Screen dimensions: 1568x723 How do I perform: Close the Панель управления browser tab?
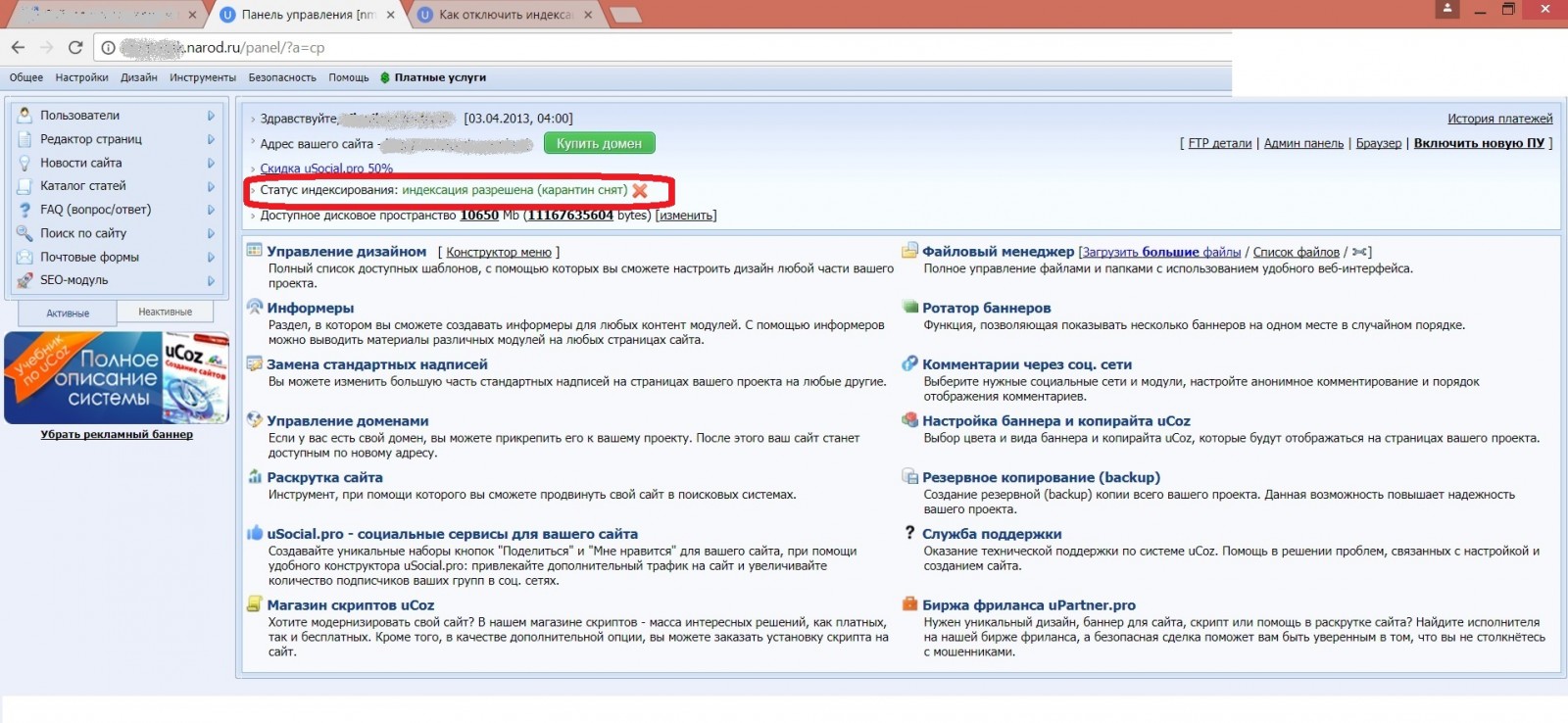click(x=391, y=15)
